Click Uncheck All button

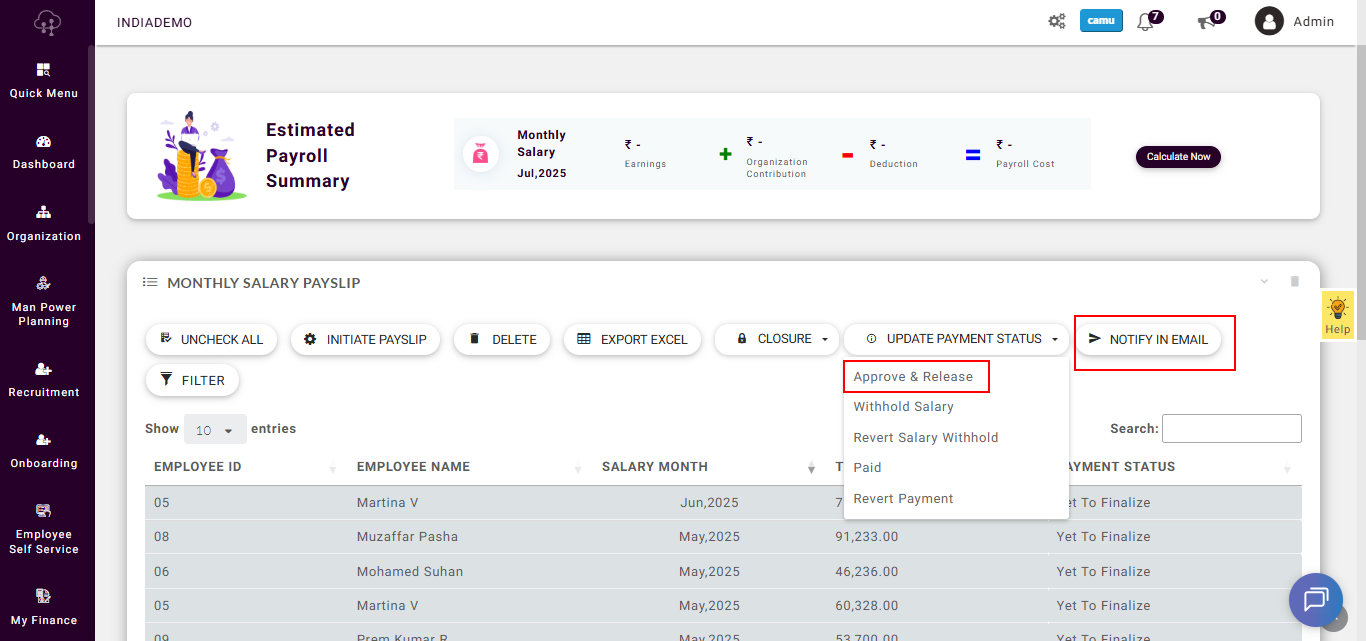click(x=211, y=340)
